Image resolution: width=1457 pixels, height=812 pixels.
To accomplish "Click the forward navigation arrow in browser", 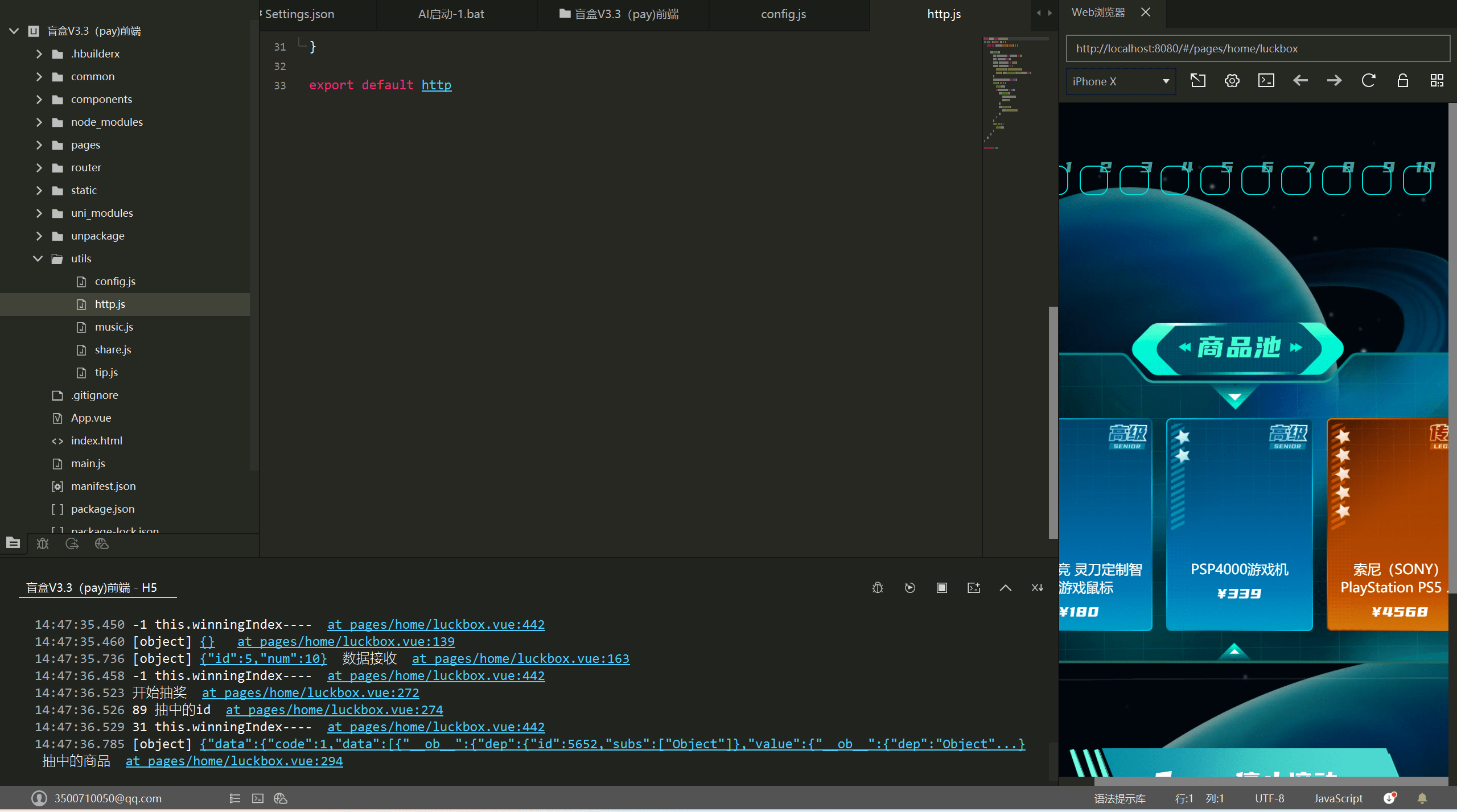I will point(1333,81).
